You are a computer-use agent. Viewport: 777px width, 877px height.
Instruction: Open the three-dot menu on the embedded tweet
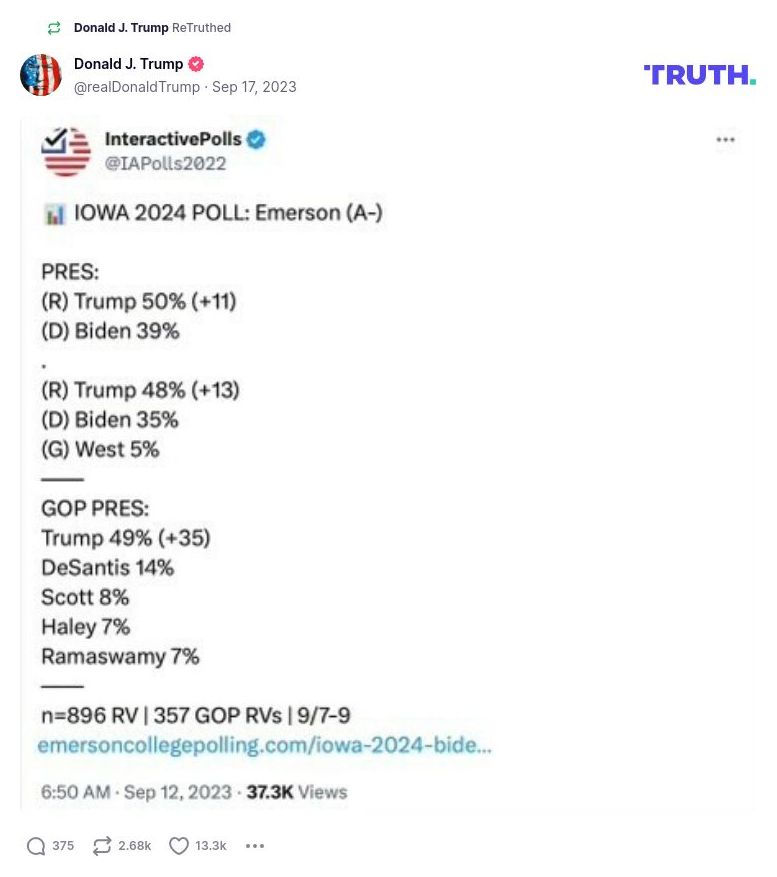point(725,140)
